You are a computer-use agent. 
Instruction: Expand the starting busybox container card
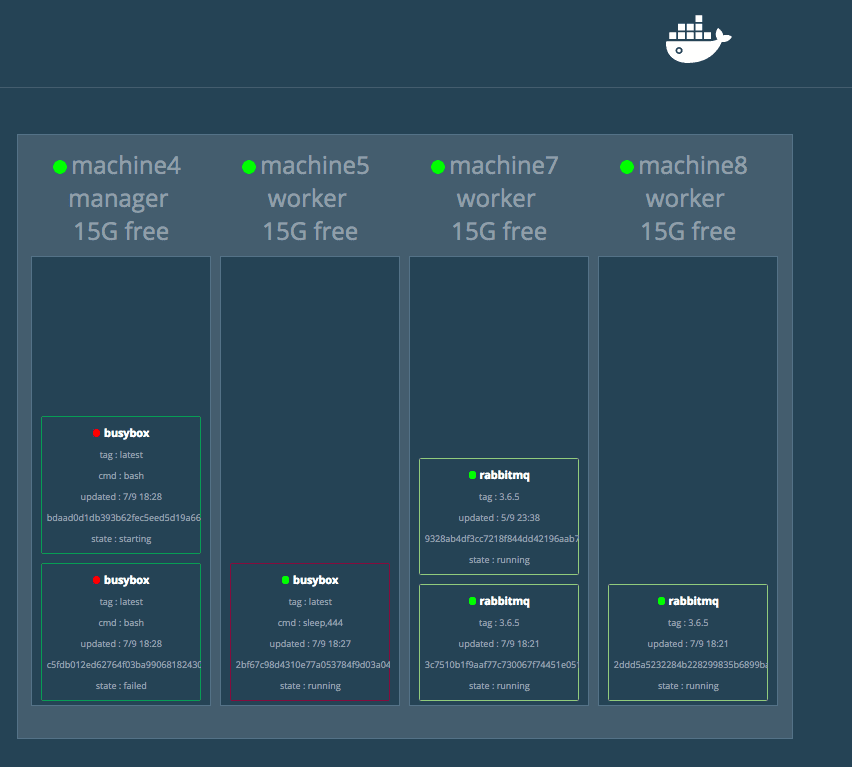pos(120,485)
